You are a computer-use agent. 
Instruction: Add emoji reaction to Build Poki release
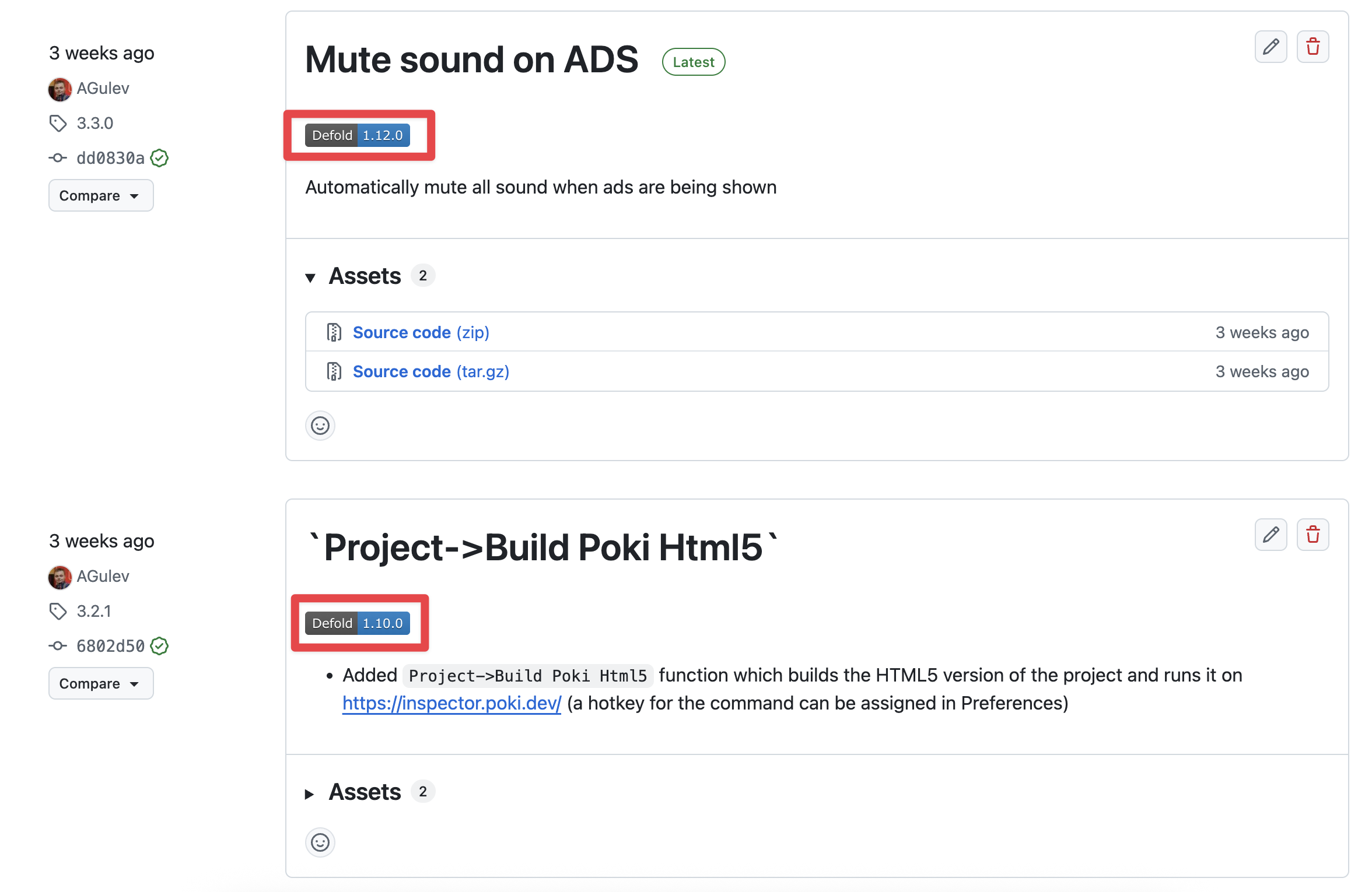tap(320, 842)
